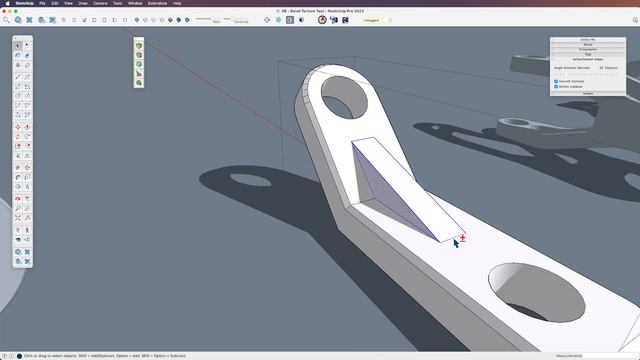The height and width of the screenshot is (360, 640).
Task: Switch to X-Ray face style
Action: pyautogui.click(x=137, y=20)
